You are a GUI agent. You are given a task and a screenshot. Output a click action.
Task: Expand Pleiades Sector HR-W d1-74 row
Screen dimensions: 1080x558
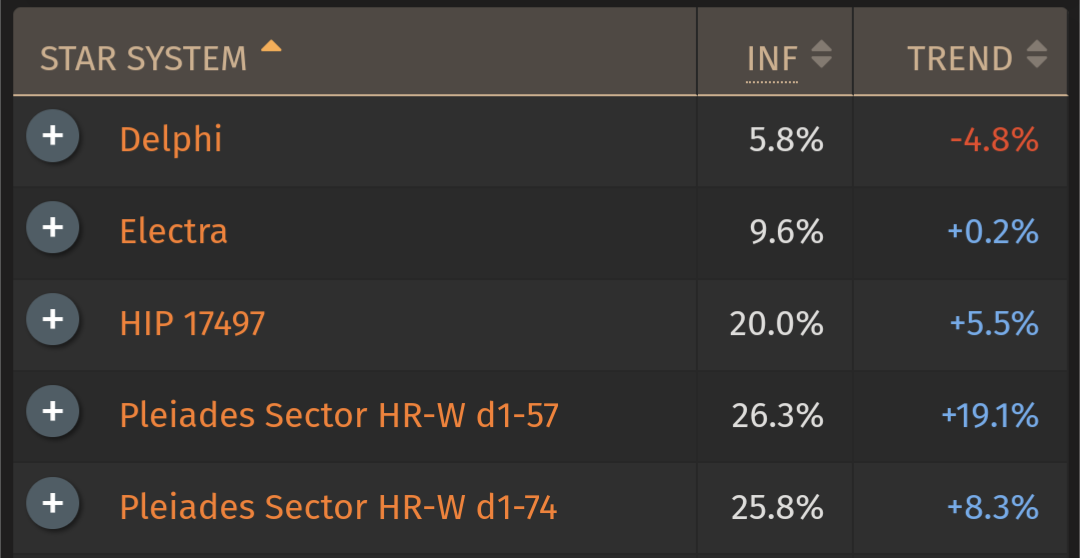[53, 504]
